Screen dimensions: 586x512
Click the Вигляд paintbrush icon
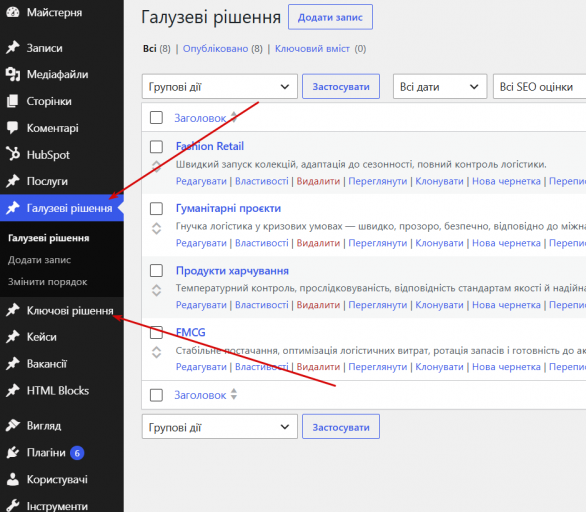click(x=13, y=425)
